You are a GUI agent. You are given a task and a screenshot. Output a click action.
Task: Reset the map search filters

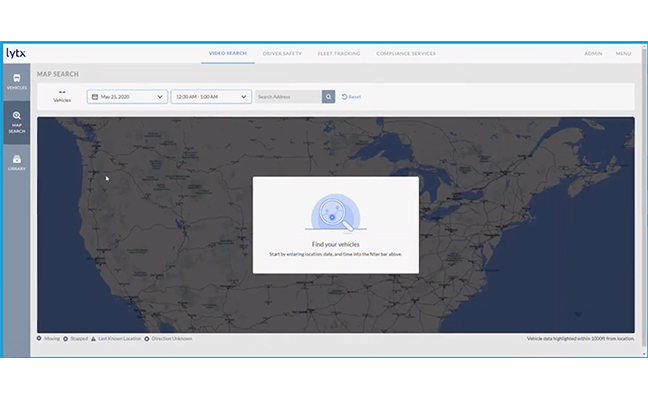point(351,97)
